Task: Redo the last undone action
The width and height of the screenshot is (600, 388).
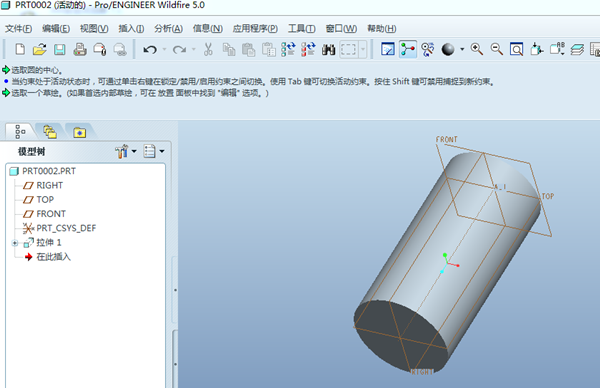Action: [179, 49]
